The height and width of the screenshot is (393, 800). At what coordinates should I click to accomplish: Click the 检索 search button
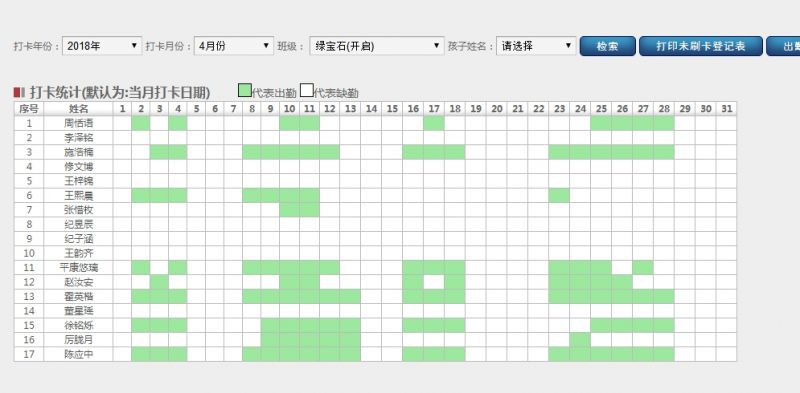tap(608, 46)
